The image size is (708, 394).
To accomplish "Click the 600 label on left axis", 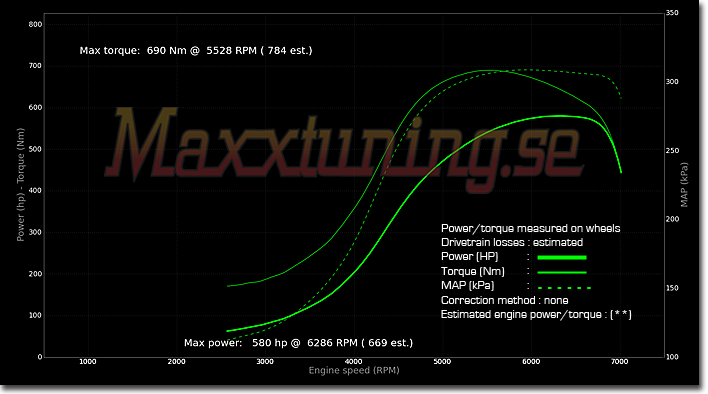I will coord(35,107).
